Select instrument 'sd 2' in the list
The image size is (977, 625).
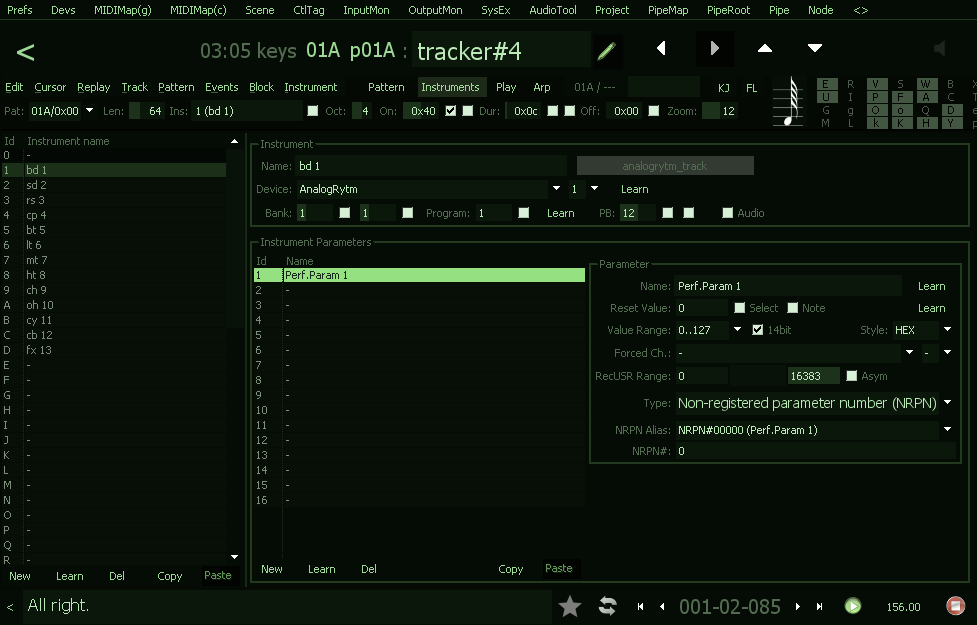37,185
